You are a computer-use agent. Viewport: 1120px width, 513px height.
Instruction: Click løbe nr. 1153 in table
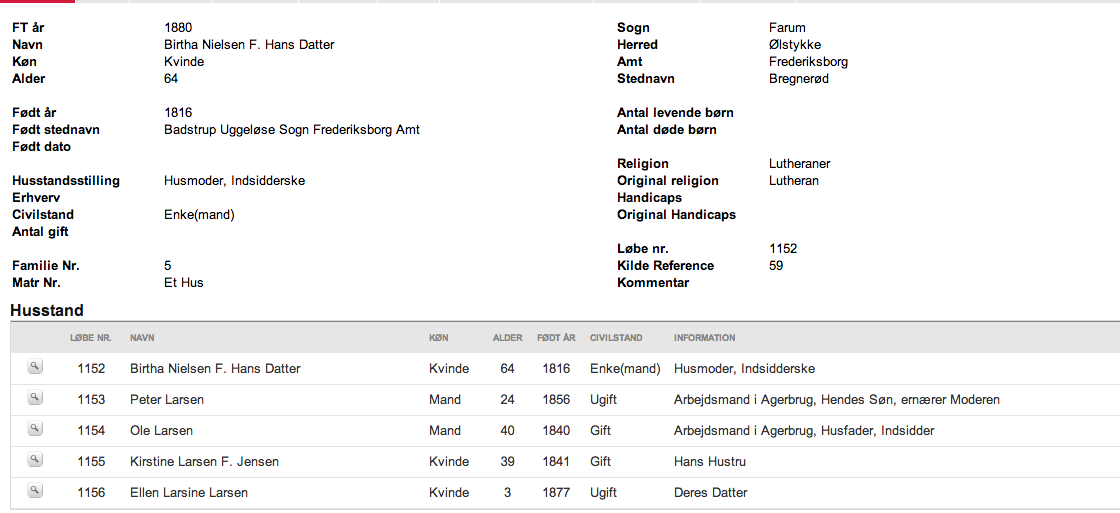tap(91, 400)
